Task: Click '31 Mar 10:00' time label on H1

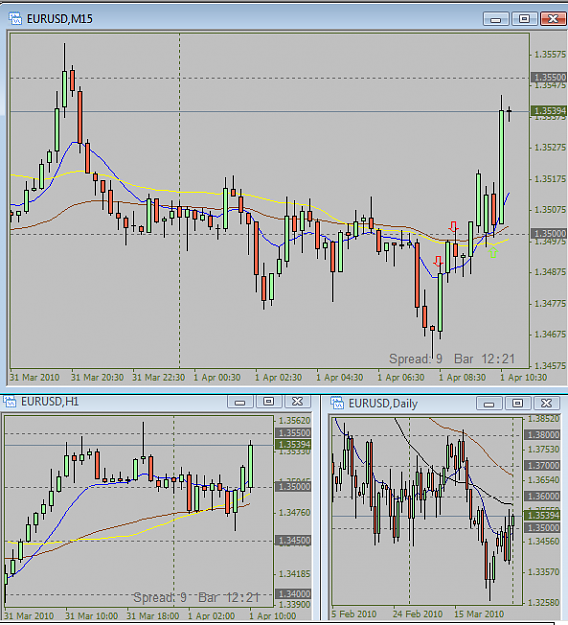Action: coord(92,616)
